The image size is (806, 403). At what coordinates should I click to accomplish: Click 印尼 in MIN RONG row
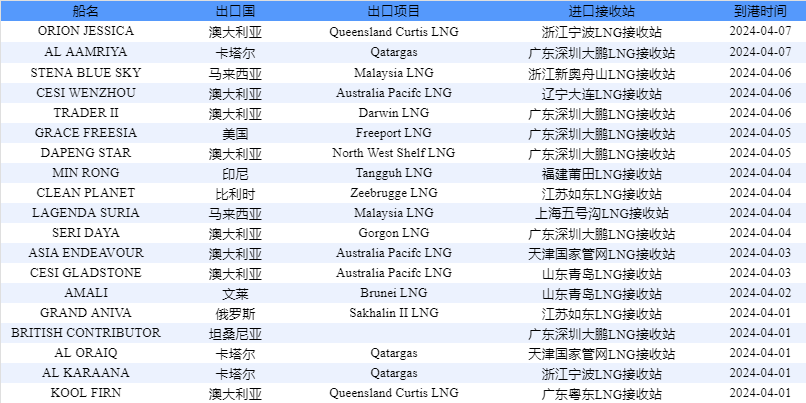pyautogui.click(x=235, y=174)
